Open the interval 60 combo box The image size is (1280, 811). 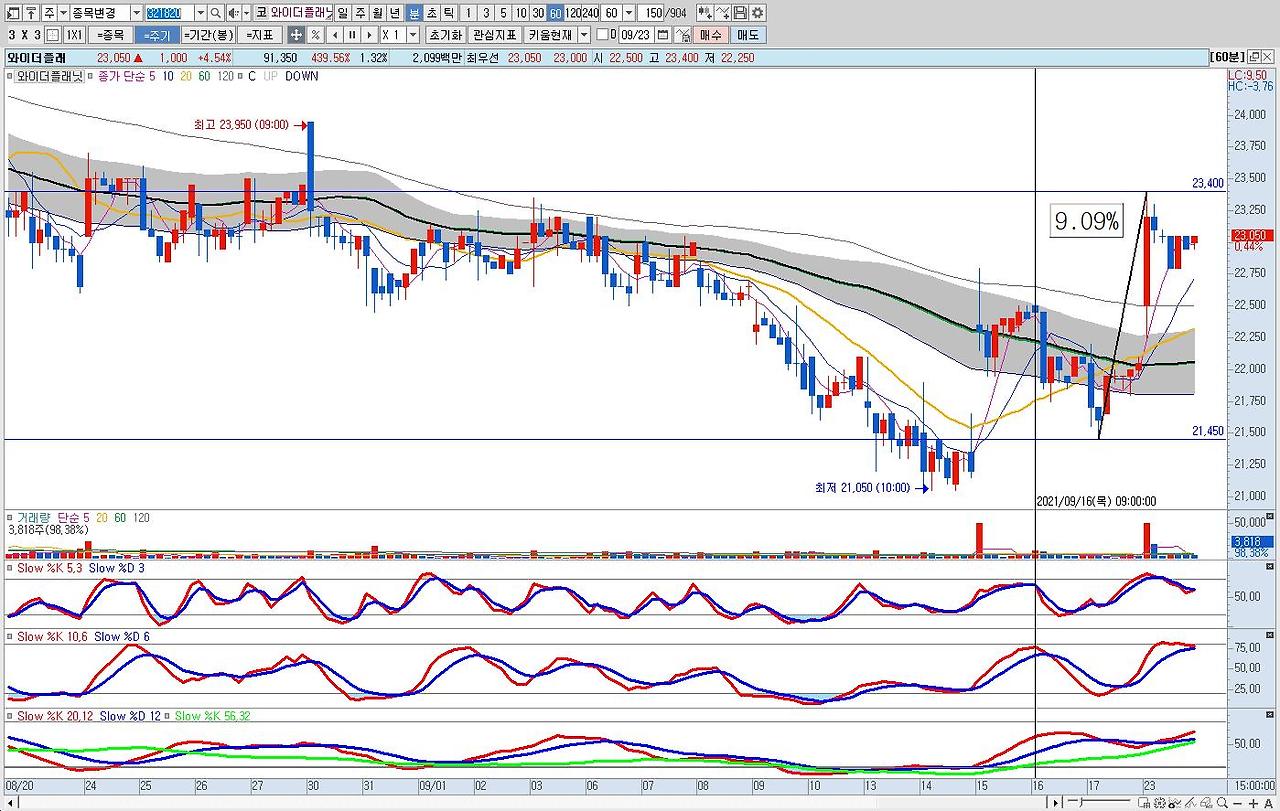[619, 13]
